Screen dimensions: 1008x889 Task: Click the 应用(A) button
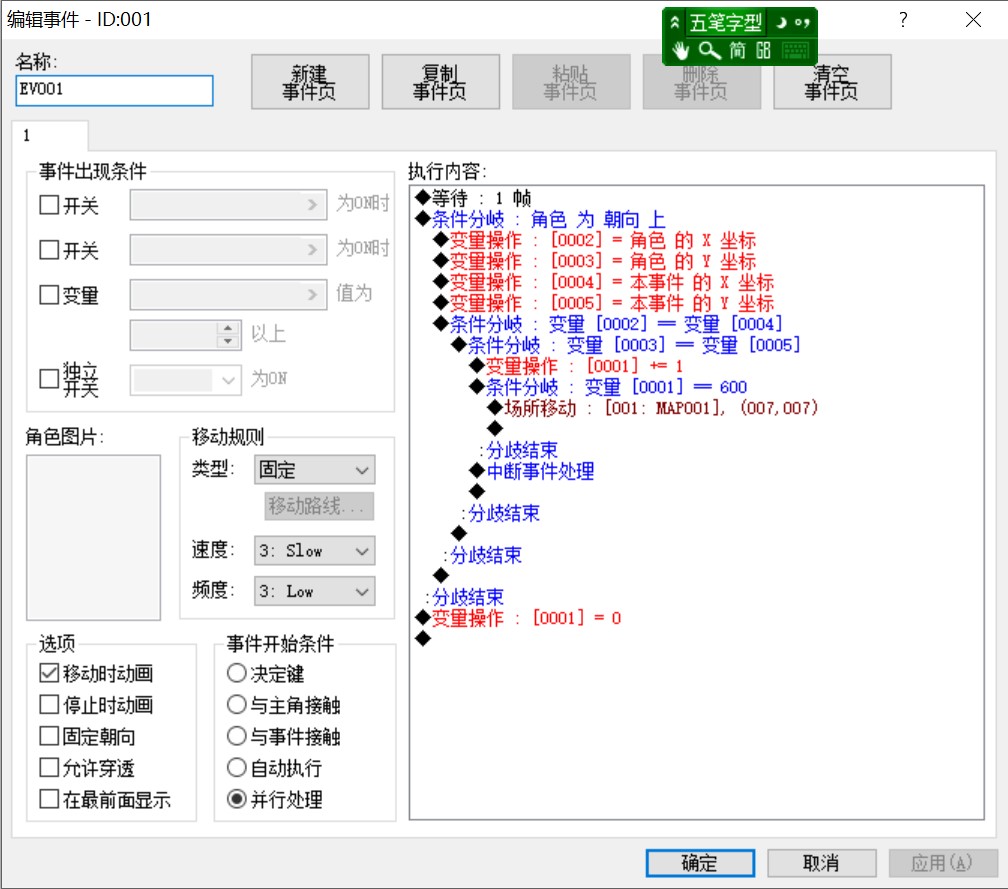coord(942,863)
